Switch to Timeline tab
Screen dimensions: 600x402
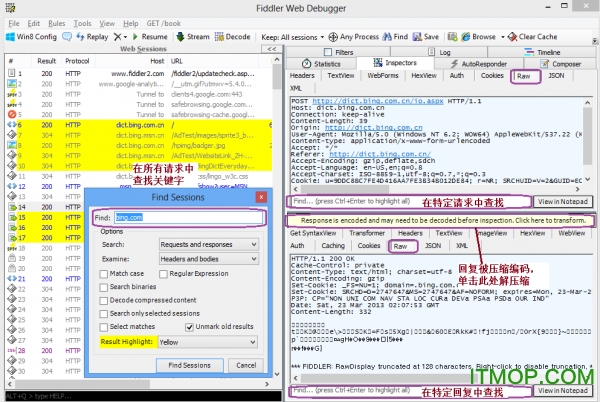(542, 52)
